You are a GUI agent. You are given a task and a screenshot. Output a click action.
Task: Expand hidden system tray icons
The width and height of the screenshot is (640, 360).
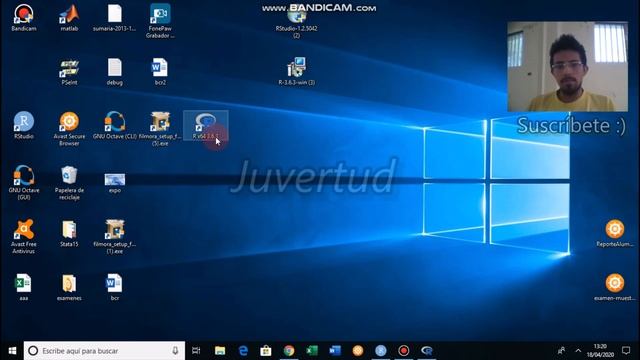(x=578, y=351)
